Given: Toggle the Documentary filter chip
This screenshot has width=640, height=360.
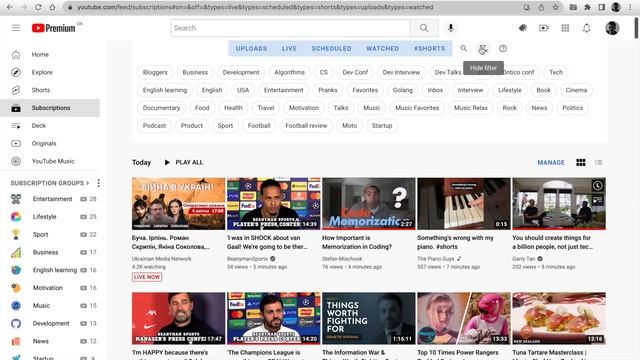Looking at the screenshot, I should [161, 108].
